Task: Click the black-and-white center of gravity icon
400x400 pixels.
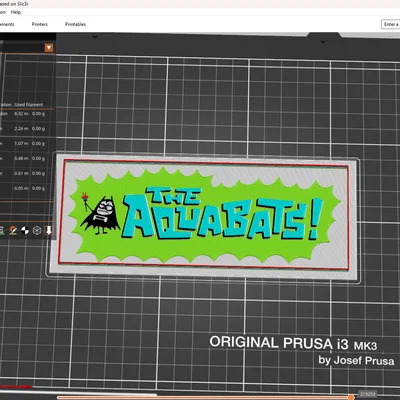Action: tap(25, 230)
